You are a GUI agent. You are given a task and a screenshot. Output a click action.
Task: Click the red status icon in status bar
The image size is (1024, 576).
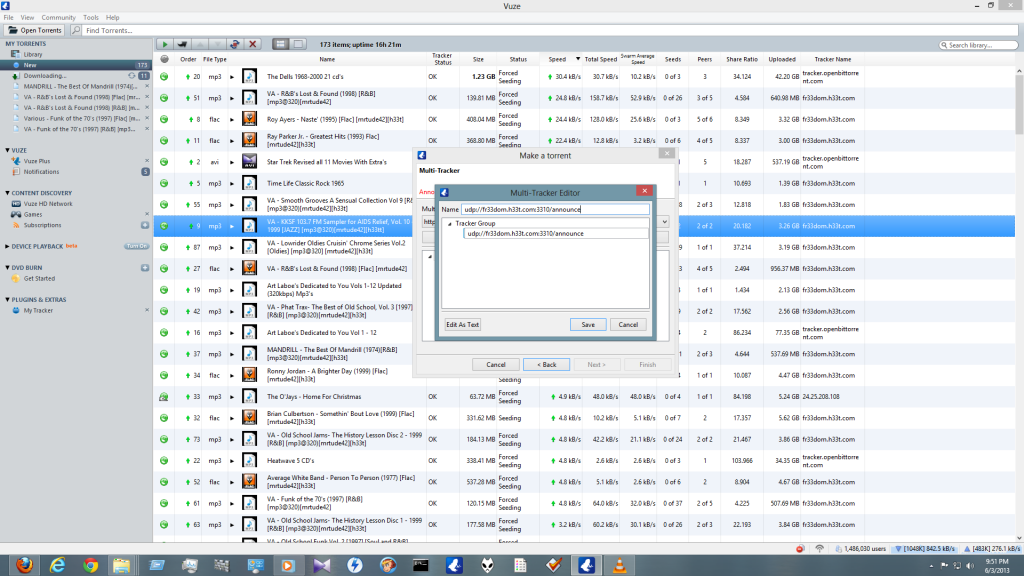point(800,549)
